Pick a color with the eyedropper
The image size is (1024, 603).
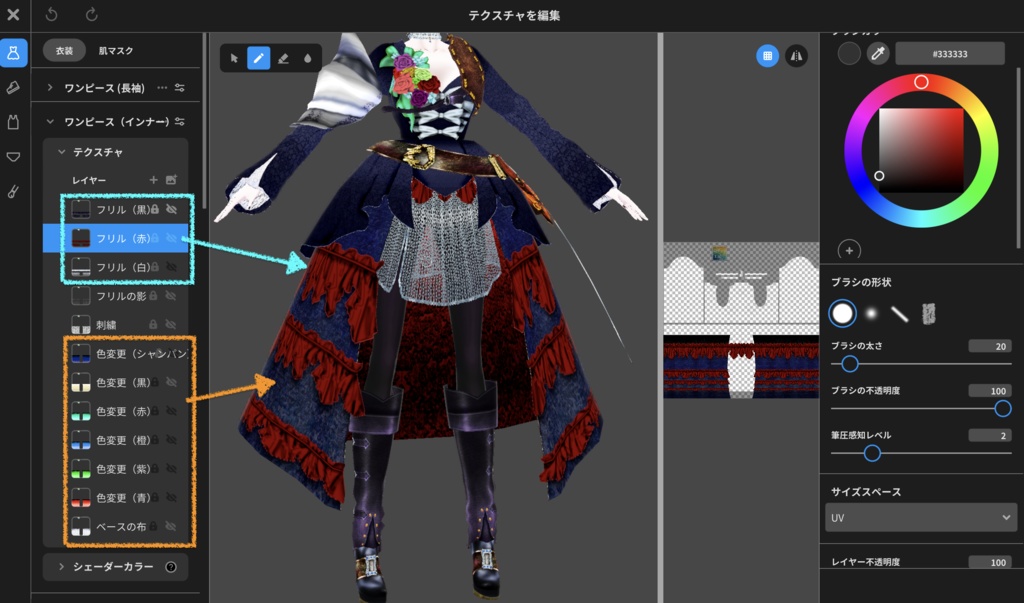coord(878,54)
